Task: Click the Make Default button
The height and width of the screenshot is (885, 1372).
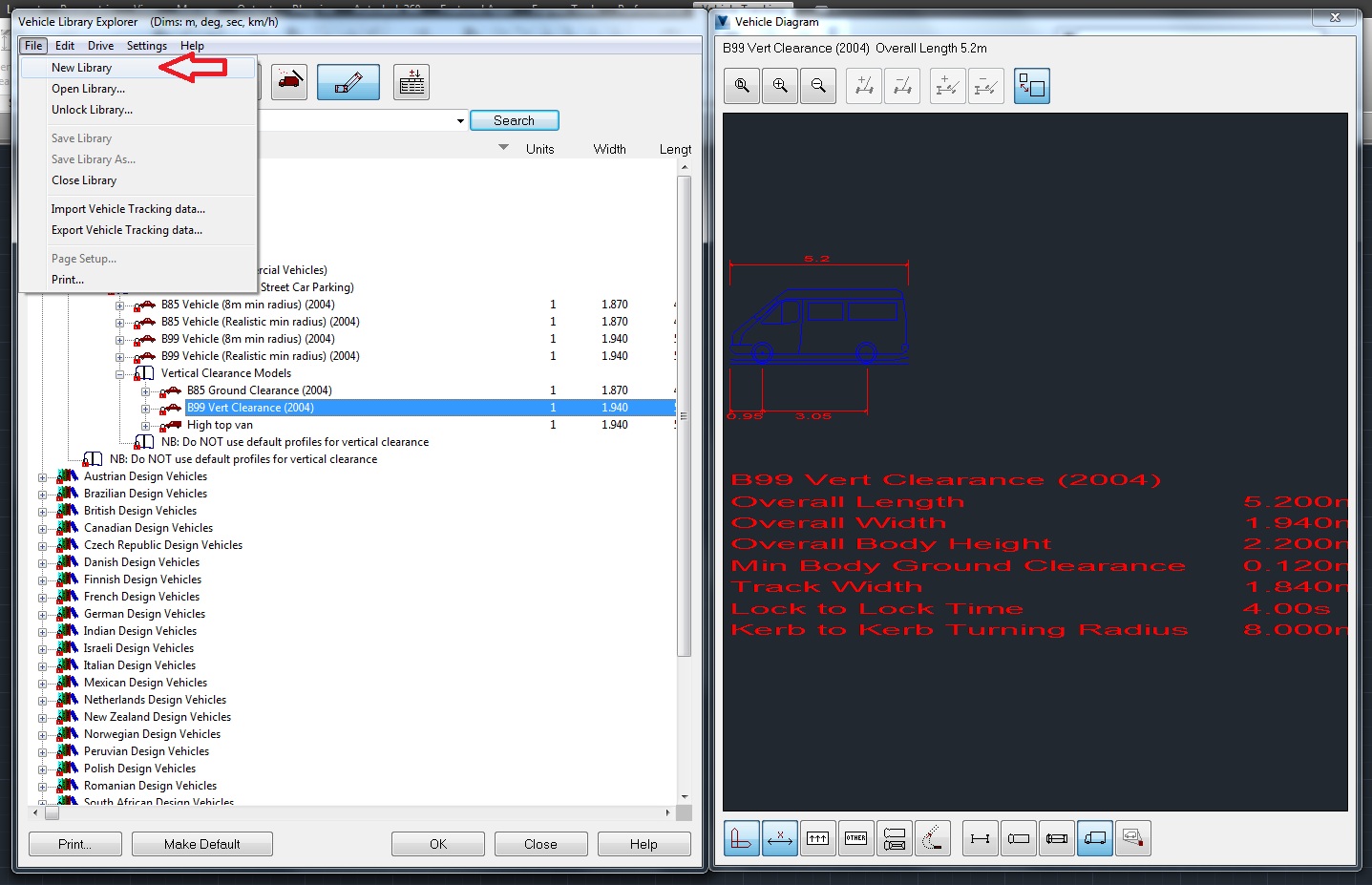Action: [x=202, y=844]
